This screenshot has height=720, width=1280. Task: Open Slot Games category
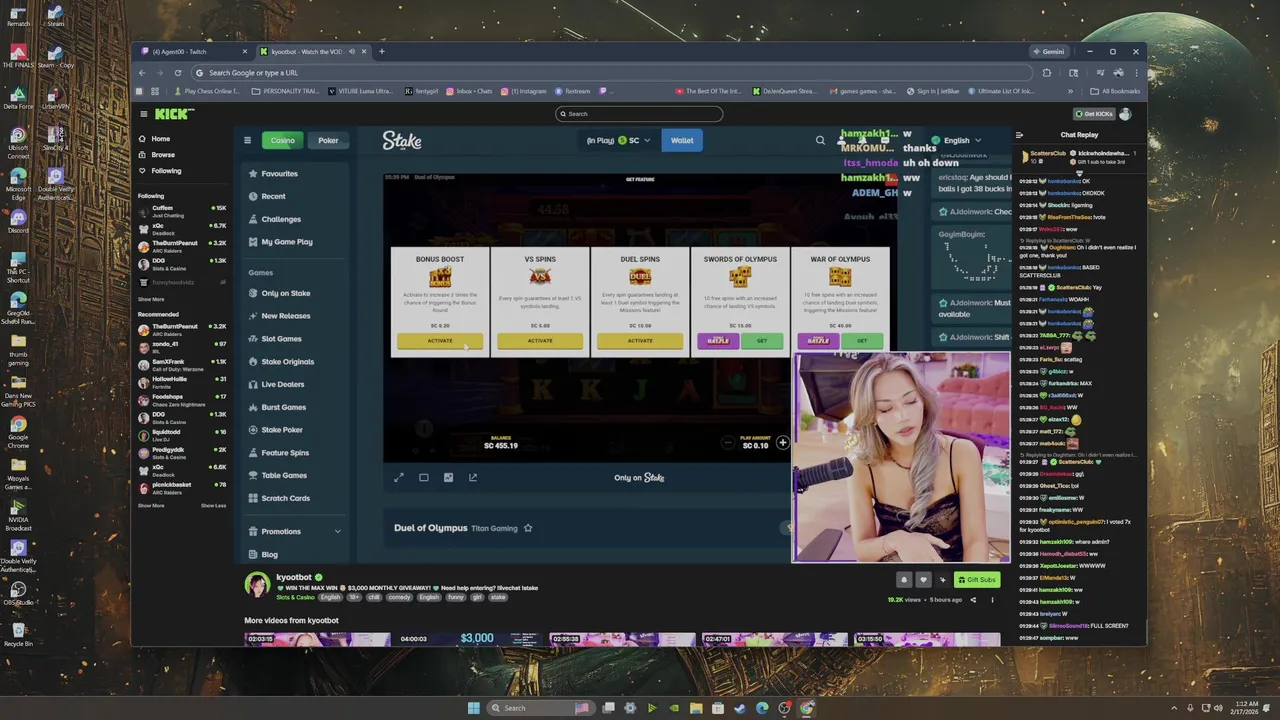(x=275, y=339)
